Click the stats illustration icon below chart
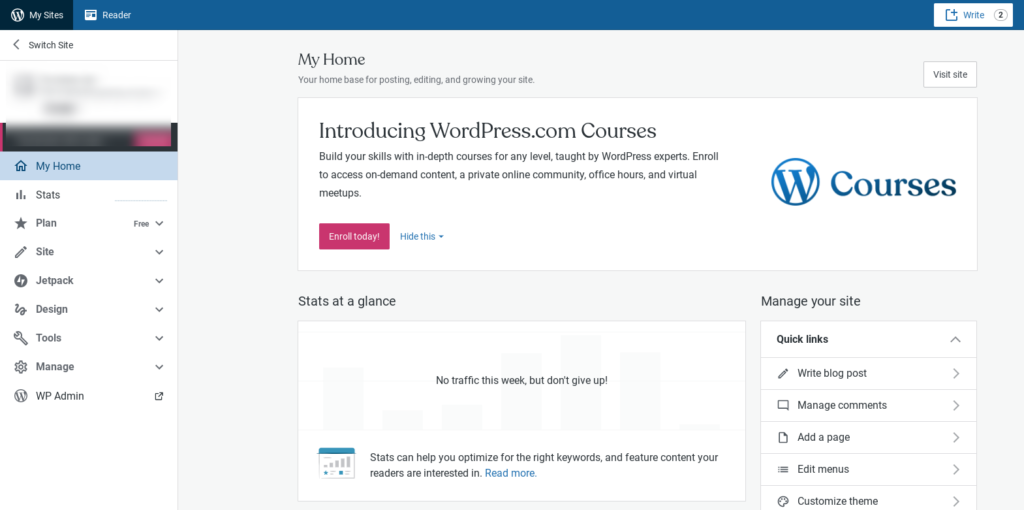The image size is (1024, 510). [x=336, y=463]
